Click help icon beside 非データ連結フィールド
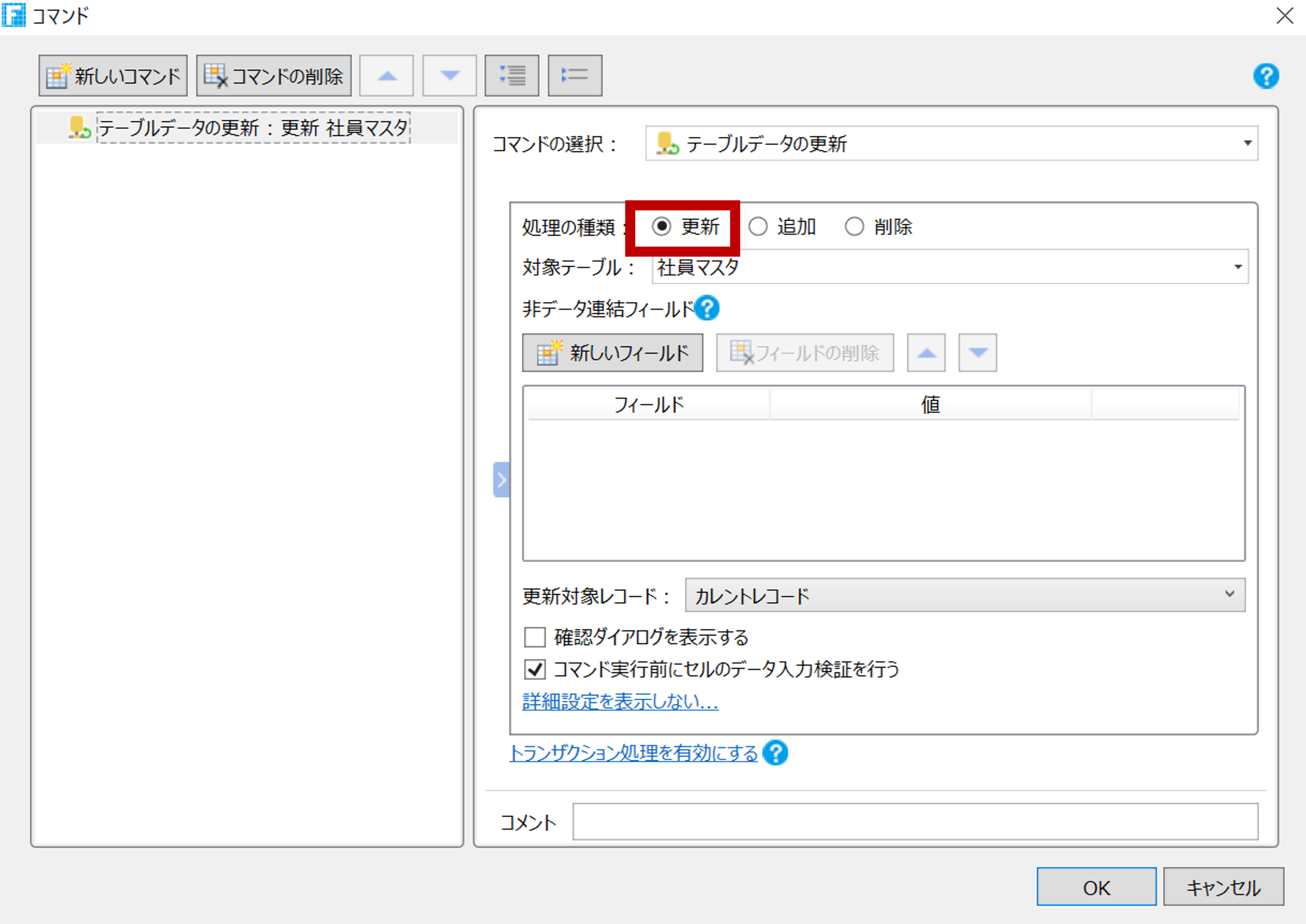1306x924 pixels. coord(707,308)
